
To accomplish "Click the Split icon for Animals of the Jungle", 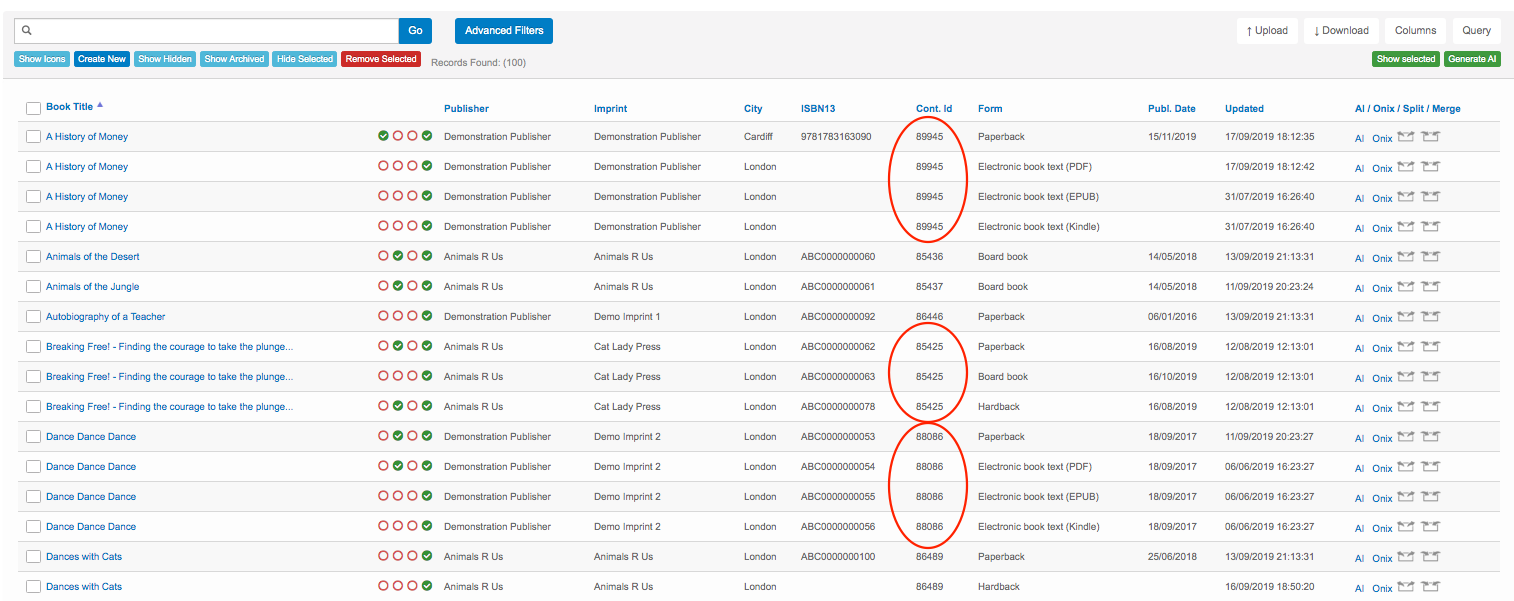I will 1405,287.
